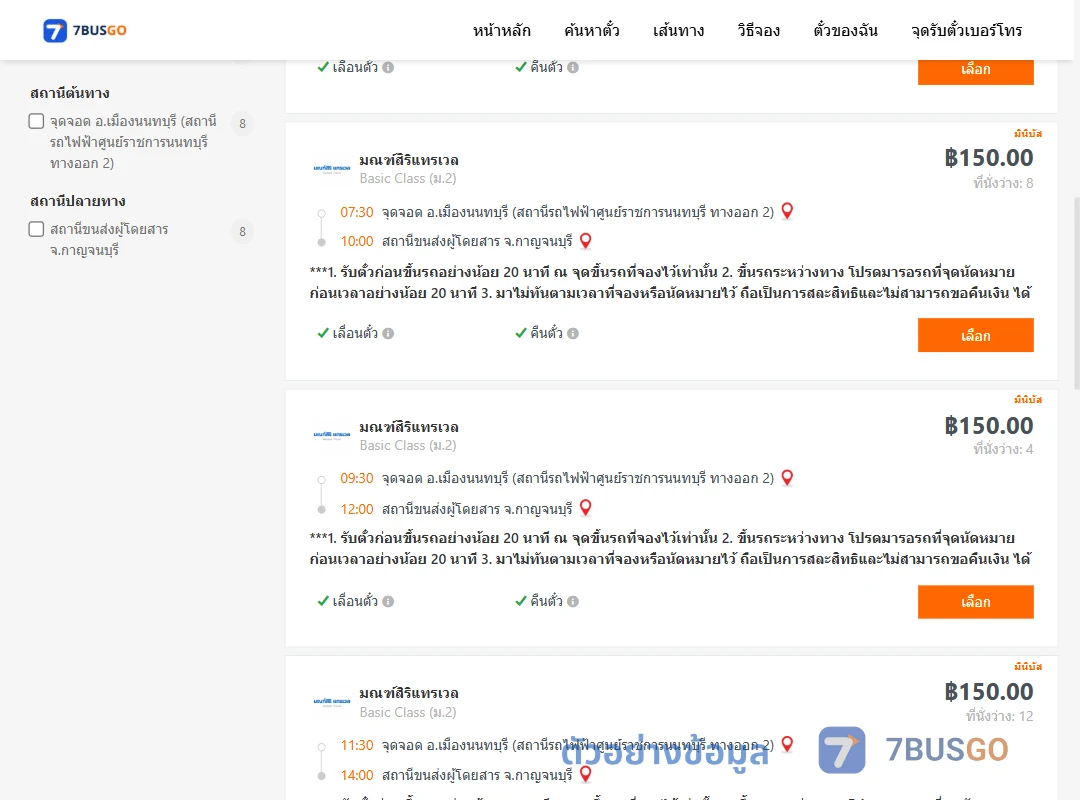The width and height of the screenshot is (1080, 800).
Task: Click มณฑ์สิรินทรเวล name on the 09:30 card
Action: pyautogui.click(x=408, y=427)
